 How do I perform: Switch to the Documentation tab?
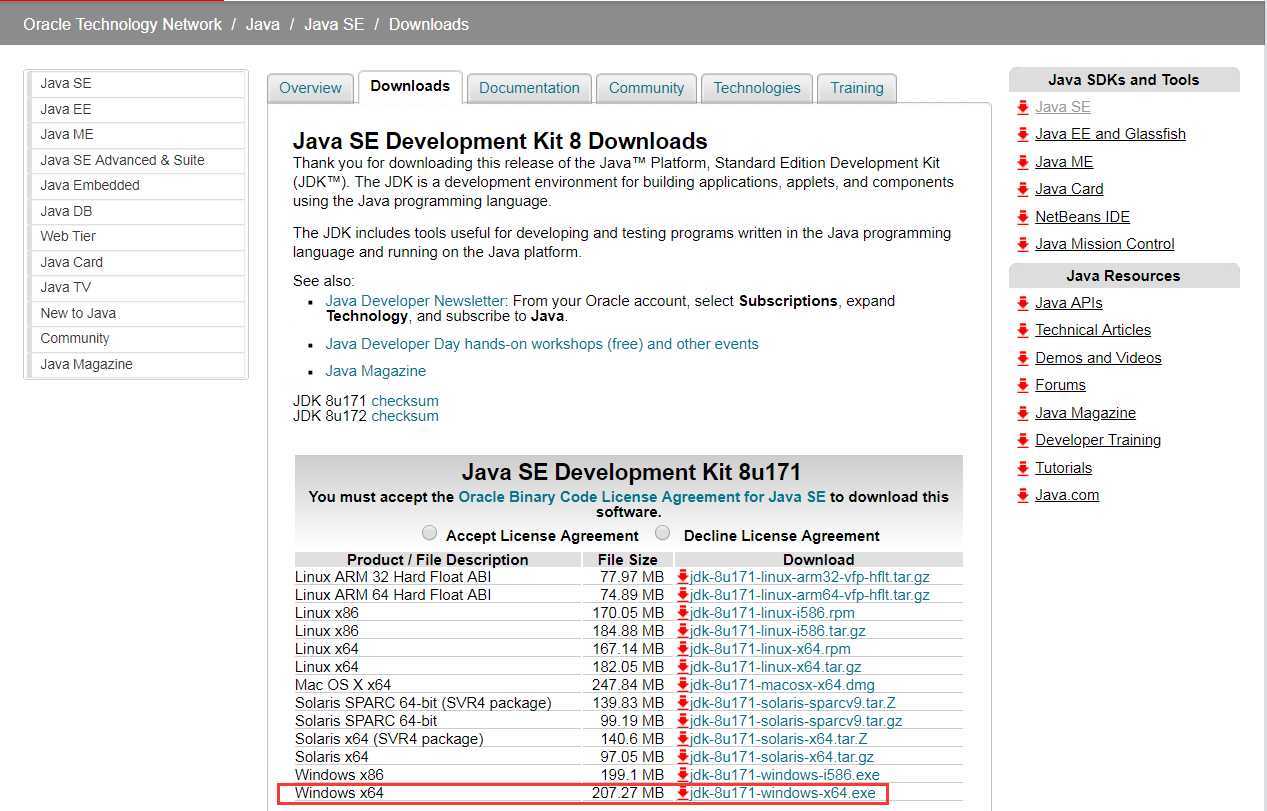pos(529,88)
